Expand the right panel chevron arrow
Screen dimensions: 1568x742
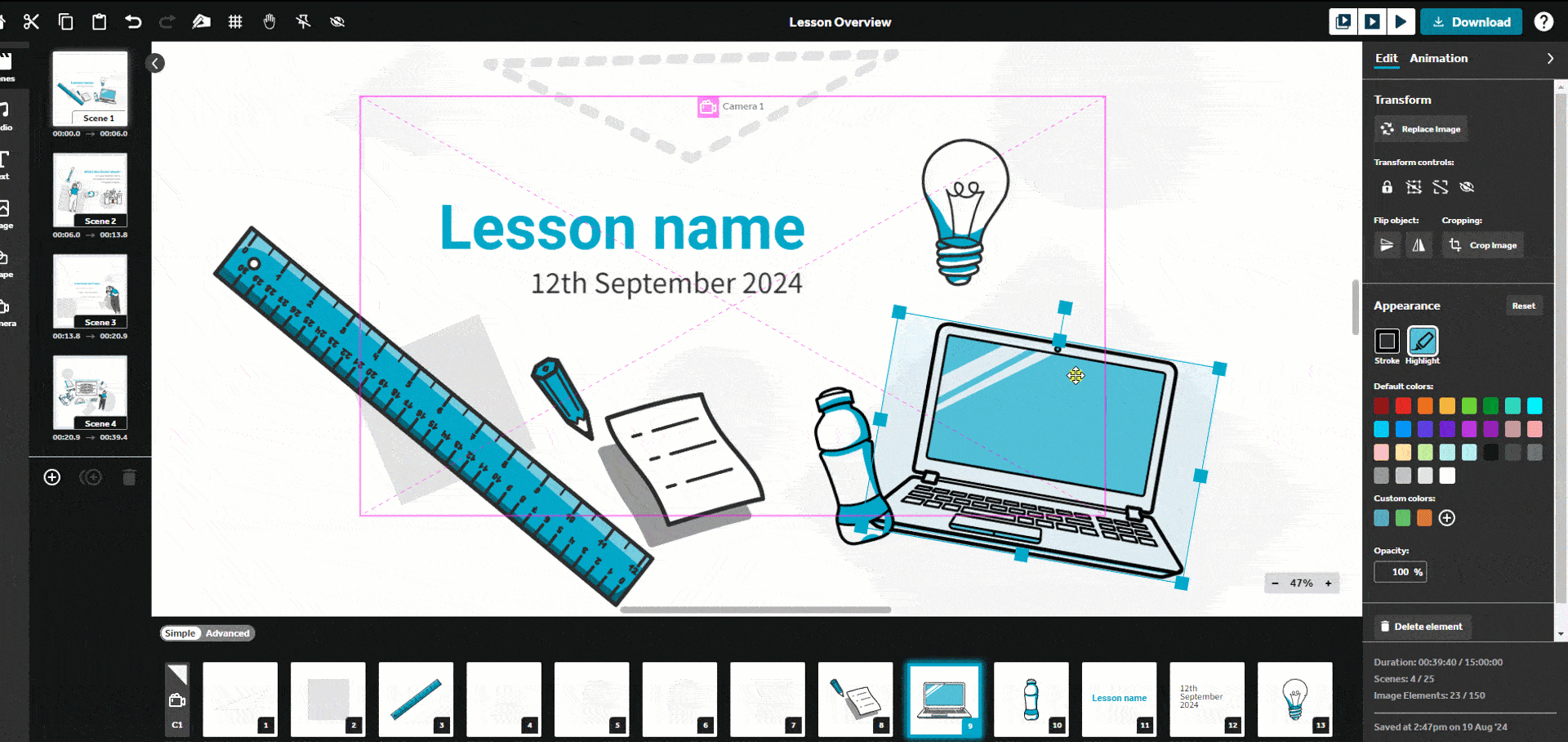tap(1550, 59)
